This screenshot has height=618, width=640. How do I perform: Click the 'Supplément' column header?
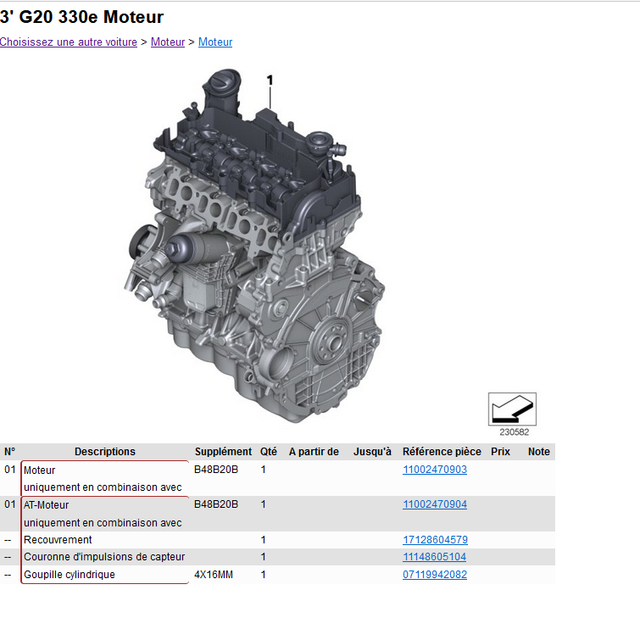point(223,451)
